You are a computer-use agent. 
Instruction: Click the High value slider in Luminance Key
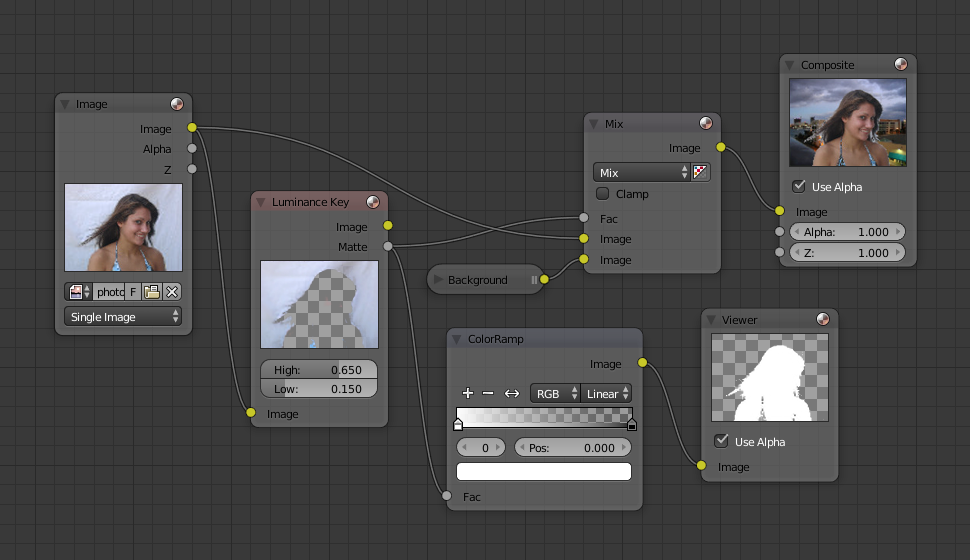click(x=319, y=370)
